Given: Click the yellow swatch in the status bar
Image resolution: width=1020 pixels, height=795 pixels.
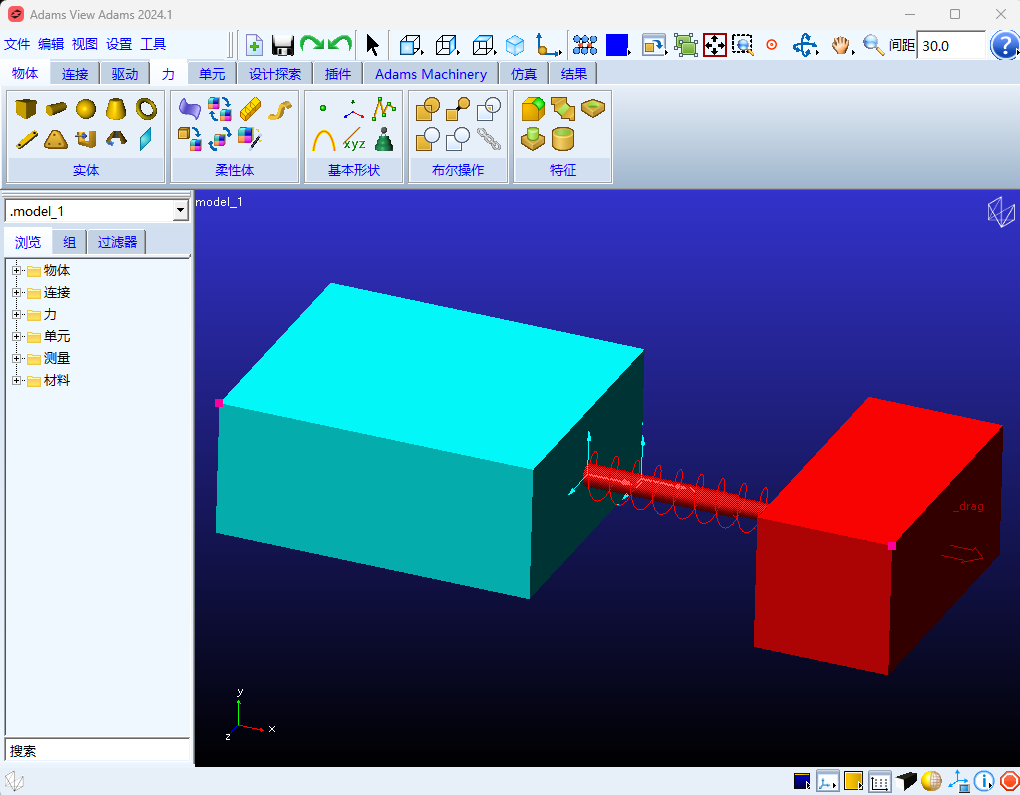Looking at the screenshot, I should coord(853,781).
